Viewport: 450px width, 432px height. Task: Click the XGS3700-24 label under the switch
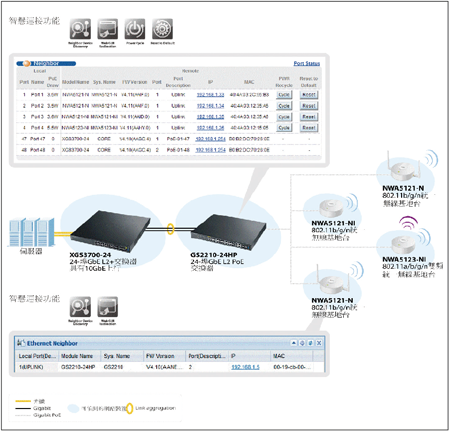[x=90, y=255]
